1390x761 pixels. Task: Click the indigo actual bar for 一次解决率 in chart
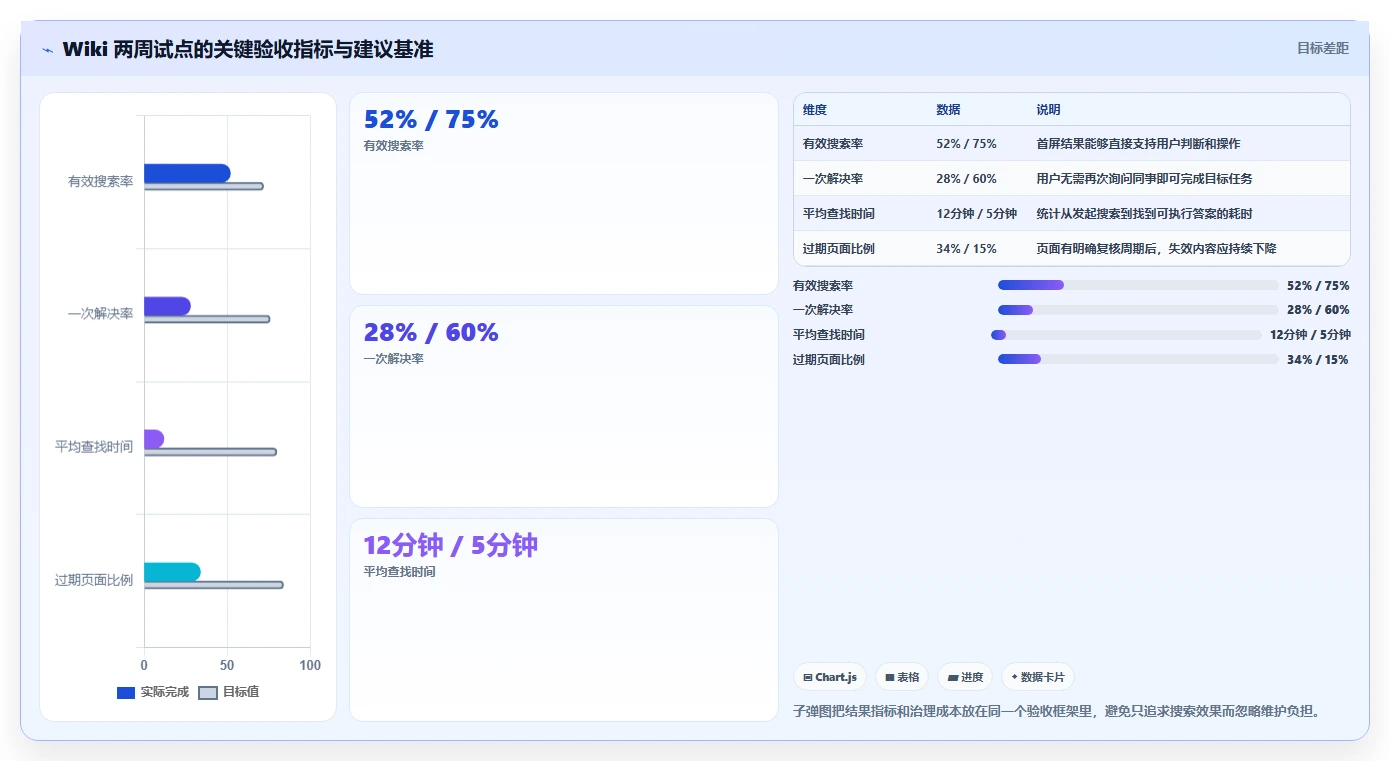tap(167, 306)
